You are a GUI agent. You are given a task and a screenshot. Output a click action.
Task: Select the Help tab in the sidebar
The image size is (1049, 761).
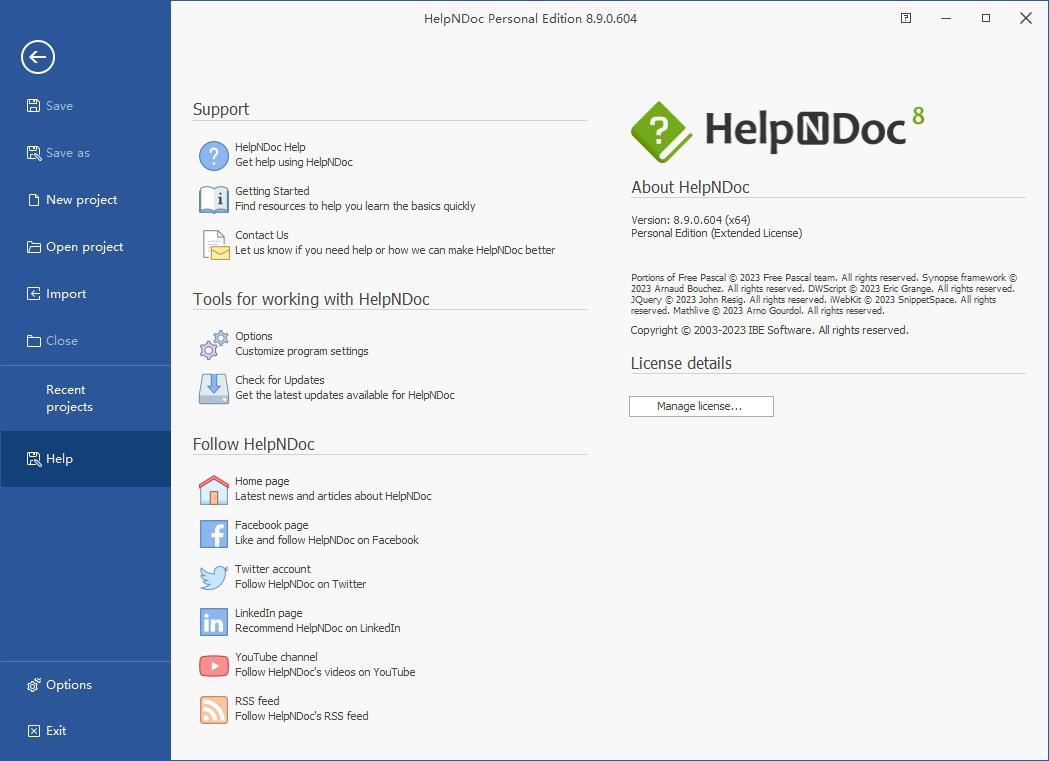tap(58, 458)
